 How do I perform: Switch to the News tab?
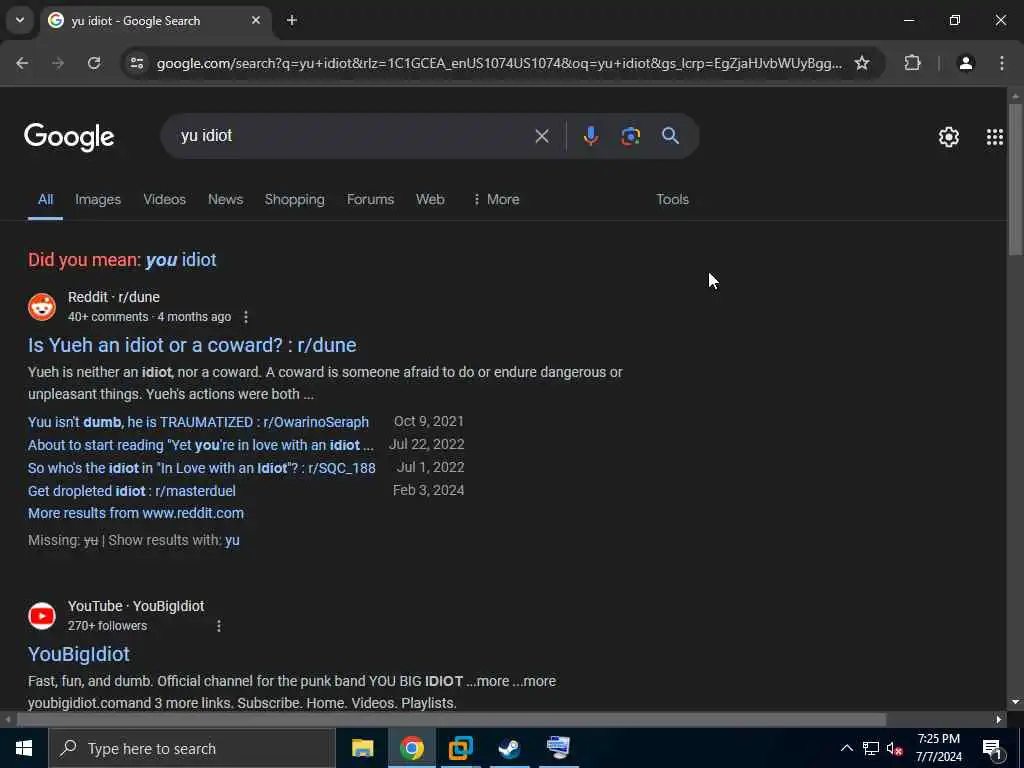225,199
